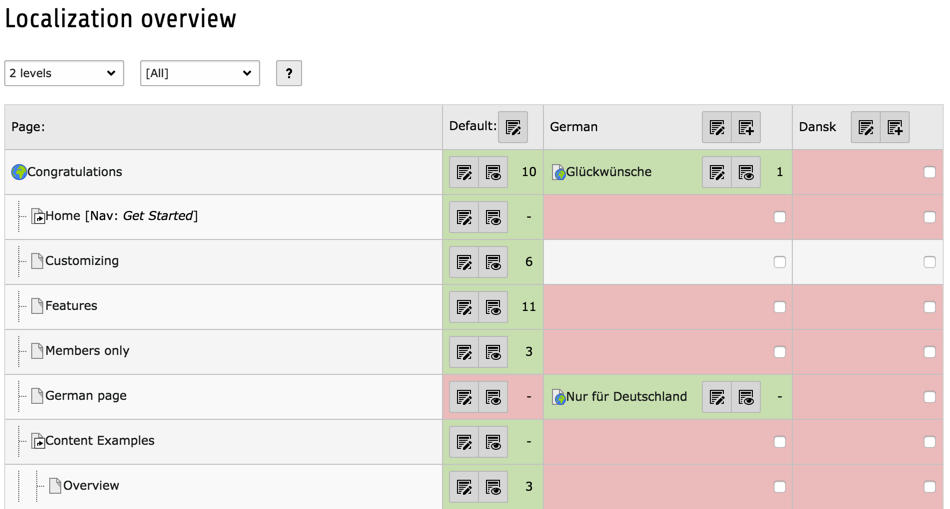Edit default page properties for Congratulations
This screenshot has width=950, height=509.
(464, 172)
